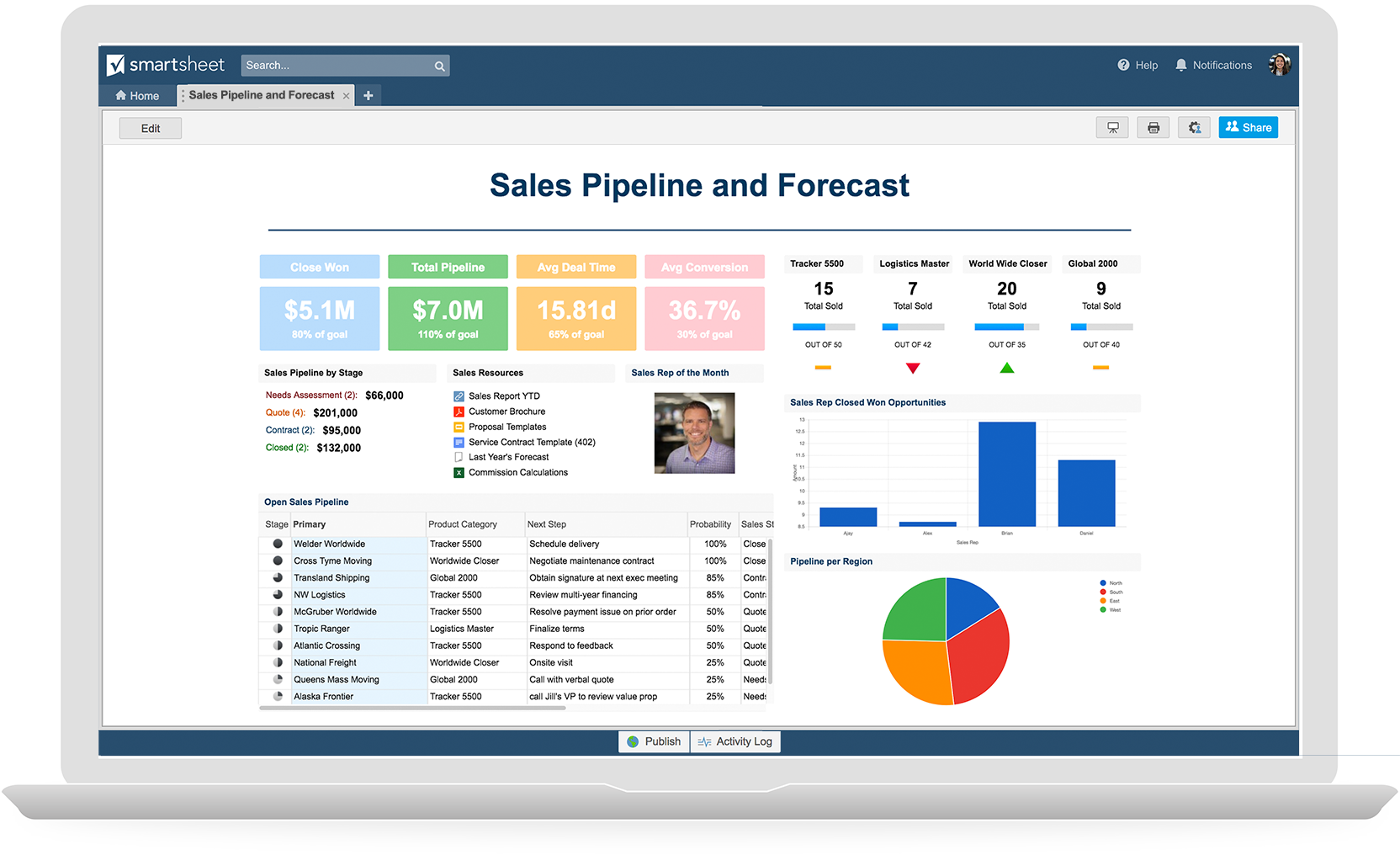This screenshot has height=855, width=1400.
Task: Click the Alaska Frontier stage symbol
Action: coord(278,697)
